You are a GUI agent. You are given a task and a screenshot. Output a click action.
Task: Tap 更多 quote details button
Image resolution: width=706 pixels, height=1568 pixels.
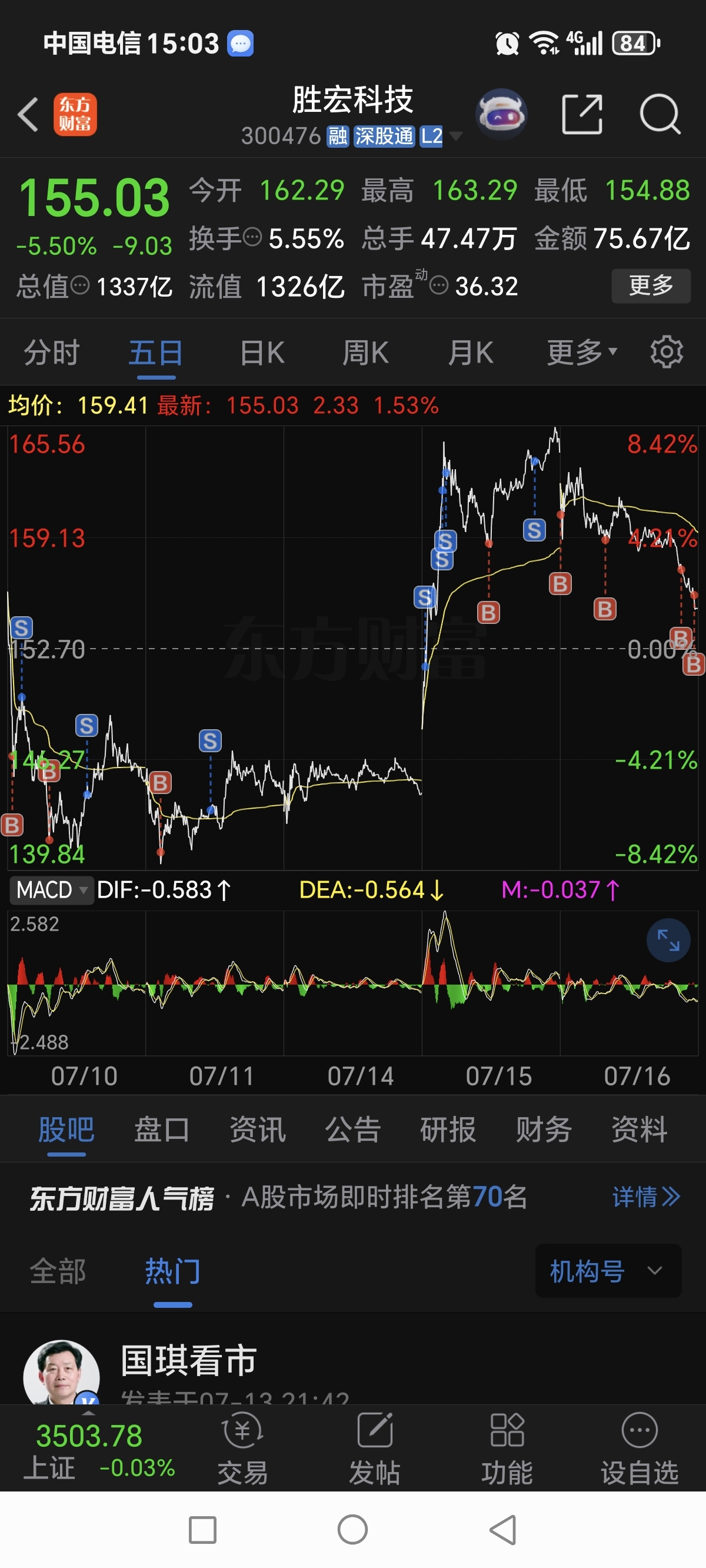coord(651,285)
